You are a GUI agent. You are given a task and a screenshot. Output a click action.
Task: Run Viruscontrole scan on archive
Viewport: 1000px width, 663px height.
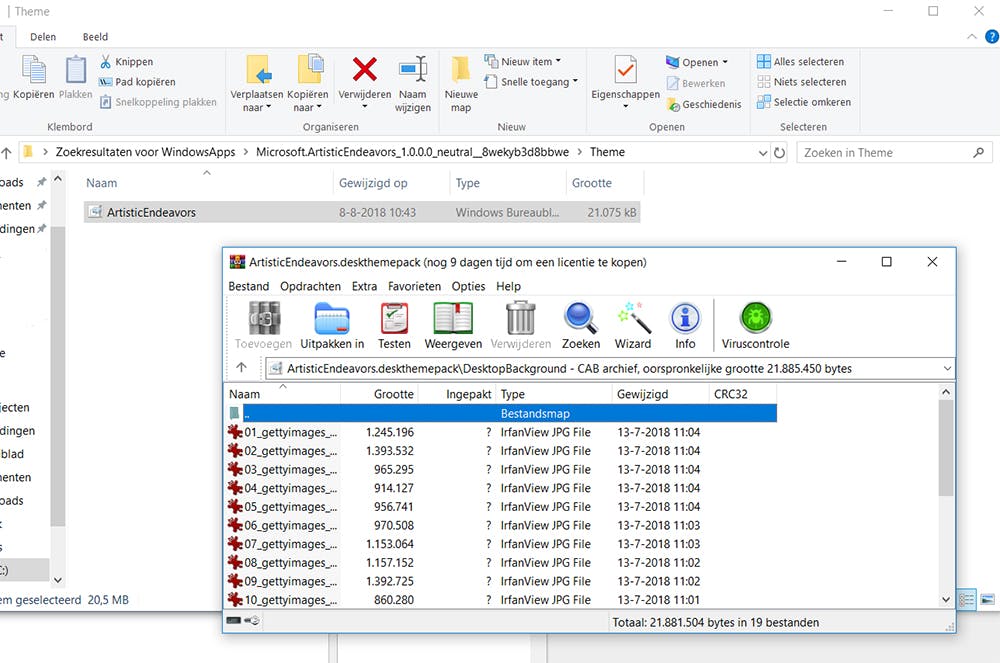point(755,322)
